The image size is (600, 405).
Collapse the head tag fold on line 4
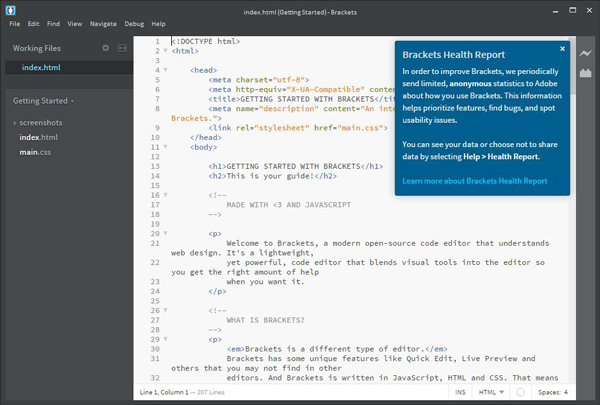point(166,70)
